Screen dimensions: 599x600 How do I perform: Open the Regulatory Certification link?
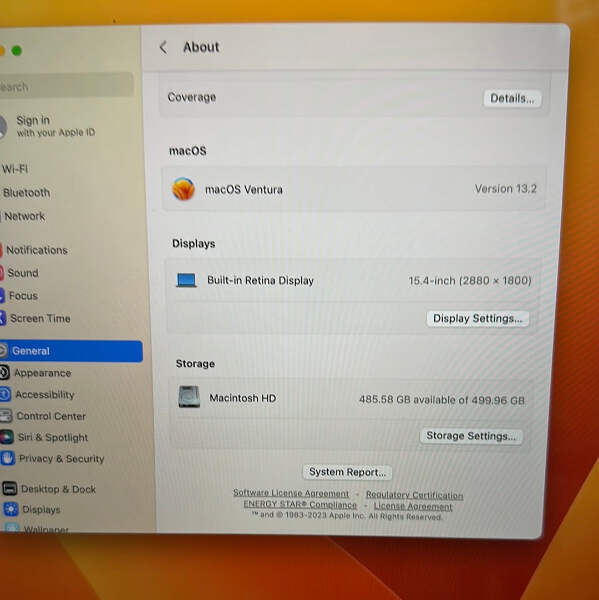click(x=415, y=495)
